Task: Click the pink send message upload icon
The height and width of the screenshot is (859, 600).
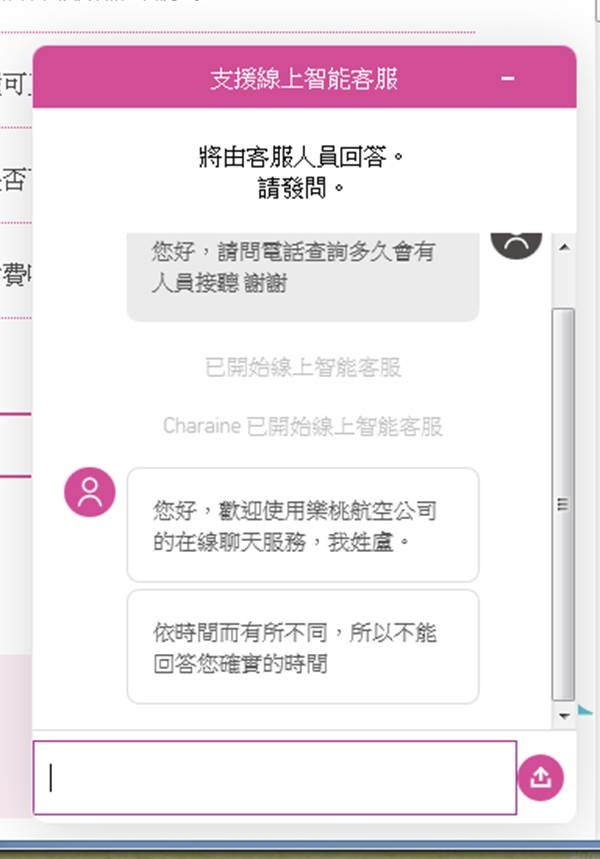Action: (x=540, y=777)
